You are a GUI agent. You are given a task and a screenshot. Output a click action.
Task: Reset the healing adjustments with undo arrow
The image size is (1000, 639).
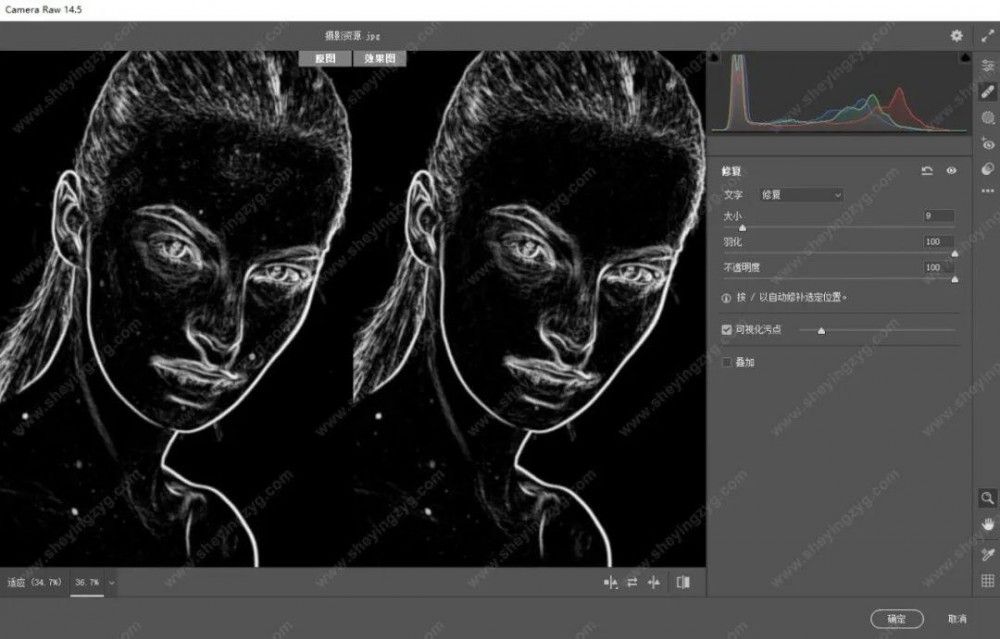pos(927,171)
